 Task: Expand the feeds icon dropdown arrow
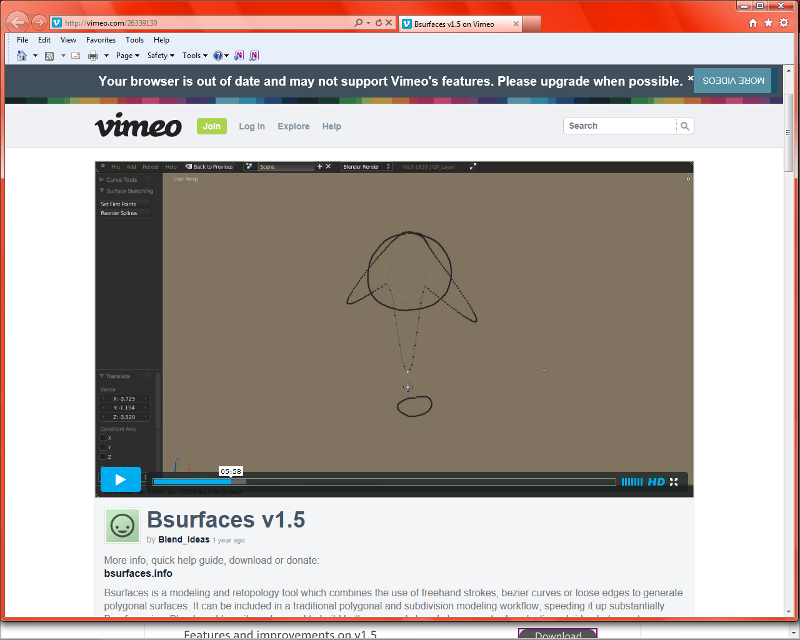(63, 56)
